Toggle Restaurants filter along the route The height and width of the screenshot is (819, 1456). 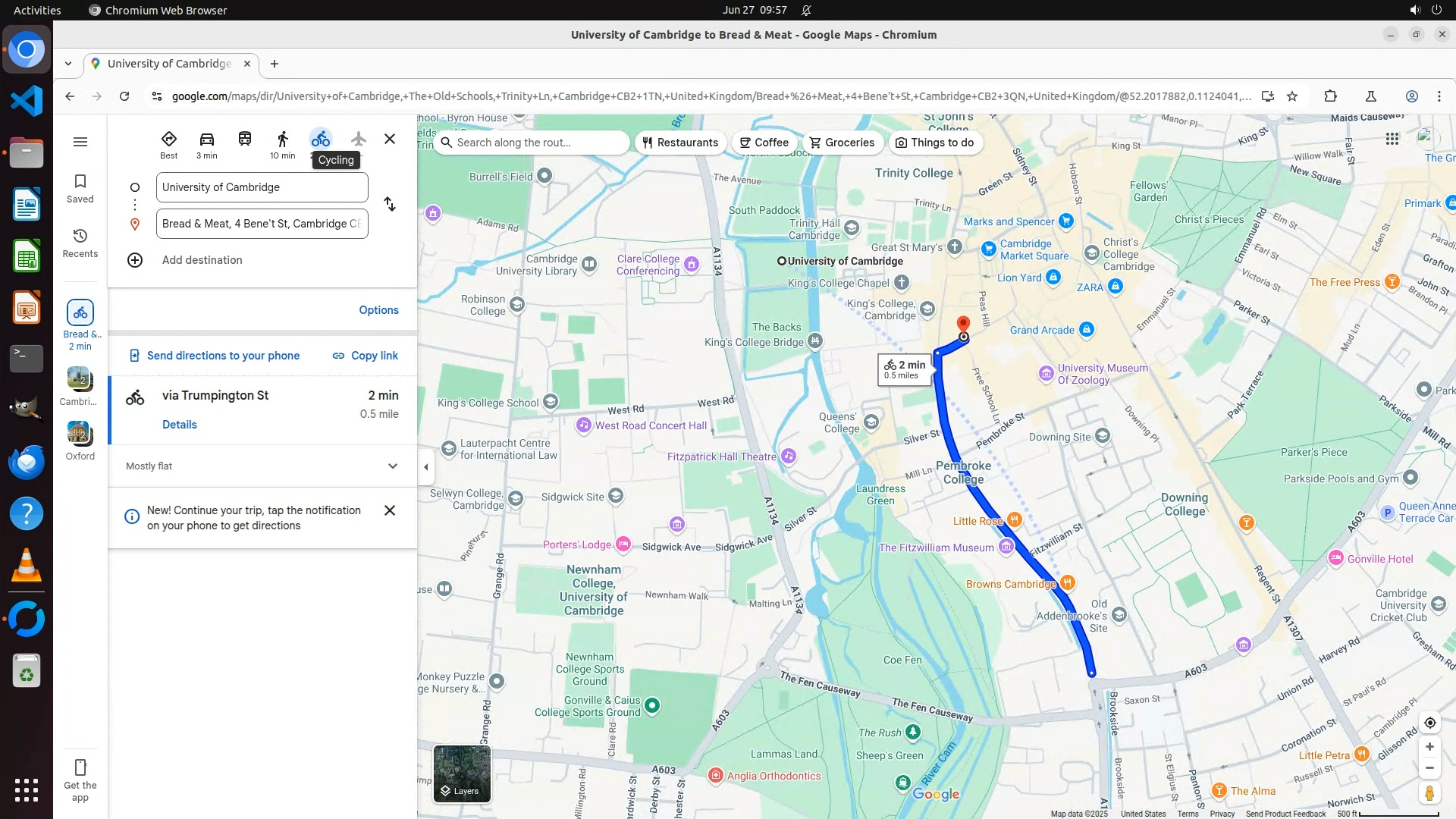click(680, 143)
